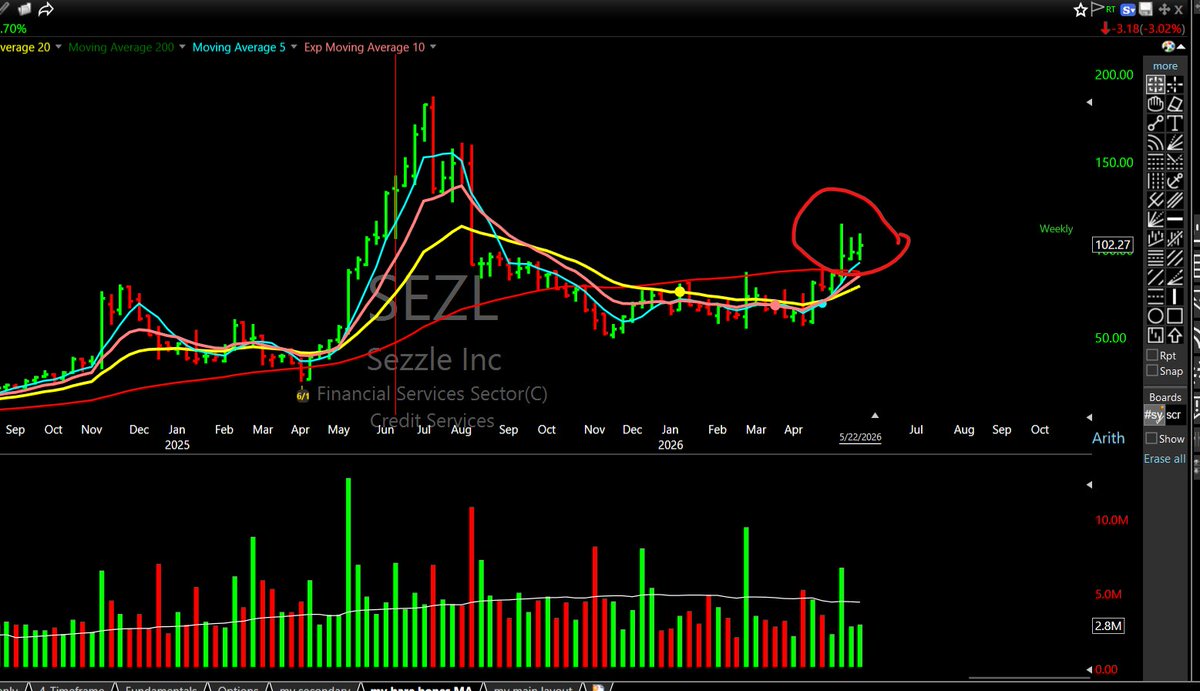This screenshot has height=691, width=1200.
Task: Select the circle shape tool
Action: pyautogui.click(x=1155, y=316)
